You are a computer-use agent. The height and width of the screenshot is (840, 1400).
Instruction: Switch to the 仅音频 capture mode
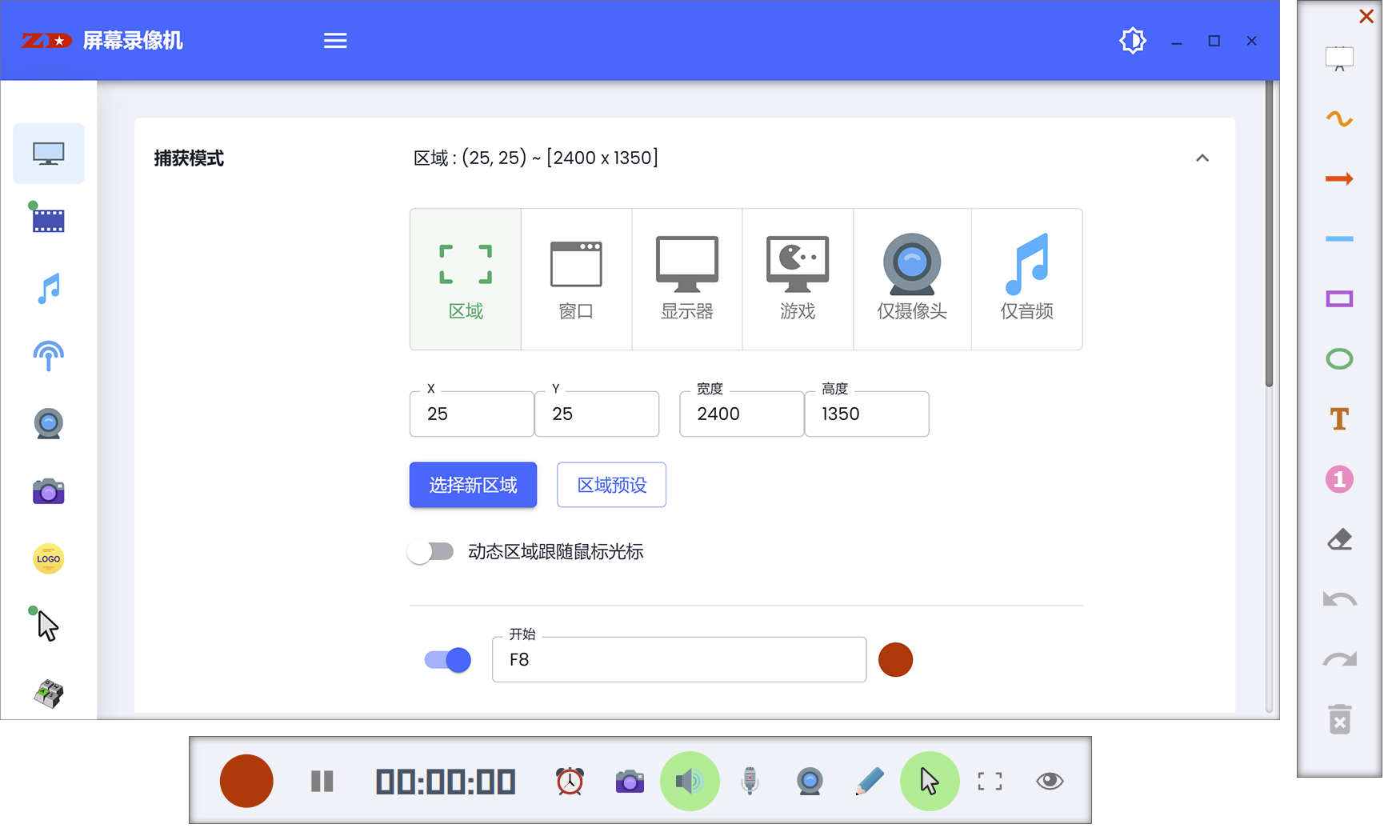[x=1026, y=278]
